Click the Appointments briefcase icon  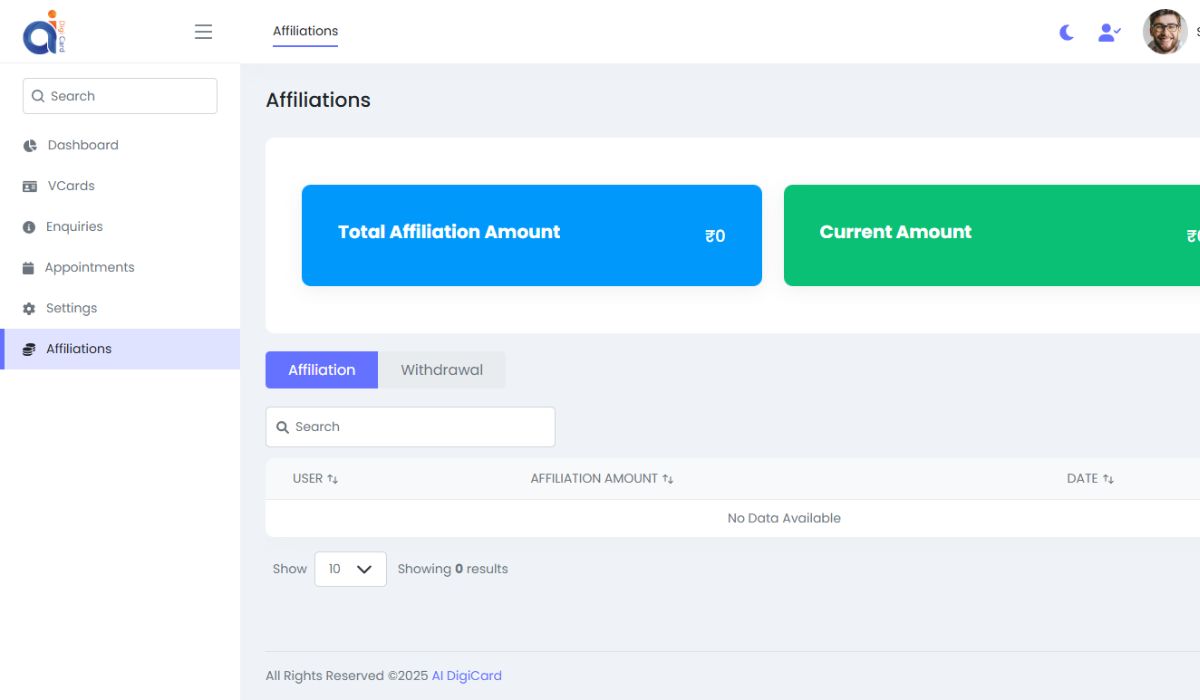tap(29, 267)
